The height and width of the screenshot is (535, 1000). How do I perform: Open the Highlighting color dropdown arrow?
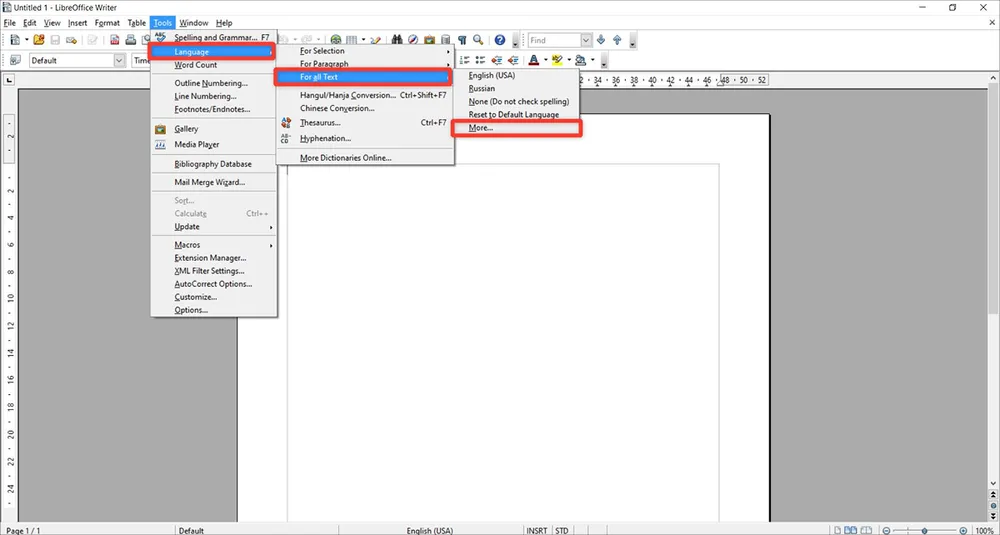tap(569, 60)
